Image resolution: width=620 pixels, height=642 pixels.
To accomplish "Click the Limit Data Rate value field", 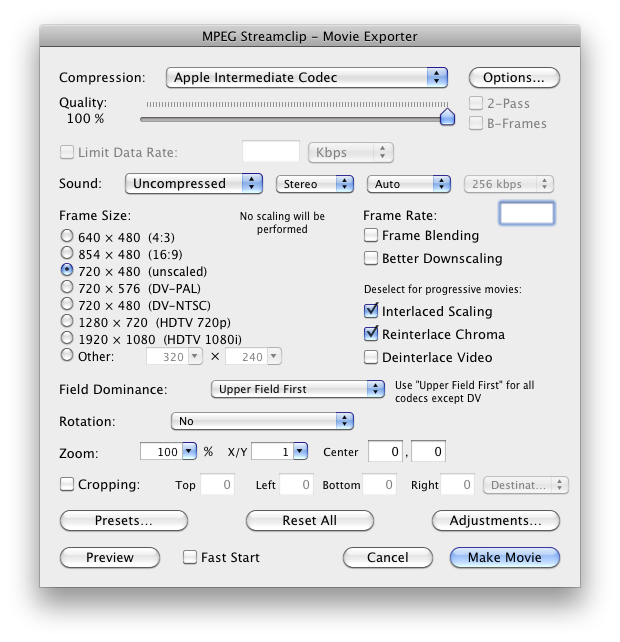I will 271,152.
